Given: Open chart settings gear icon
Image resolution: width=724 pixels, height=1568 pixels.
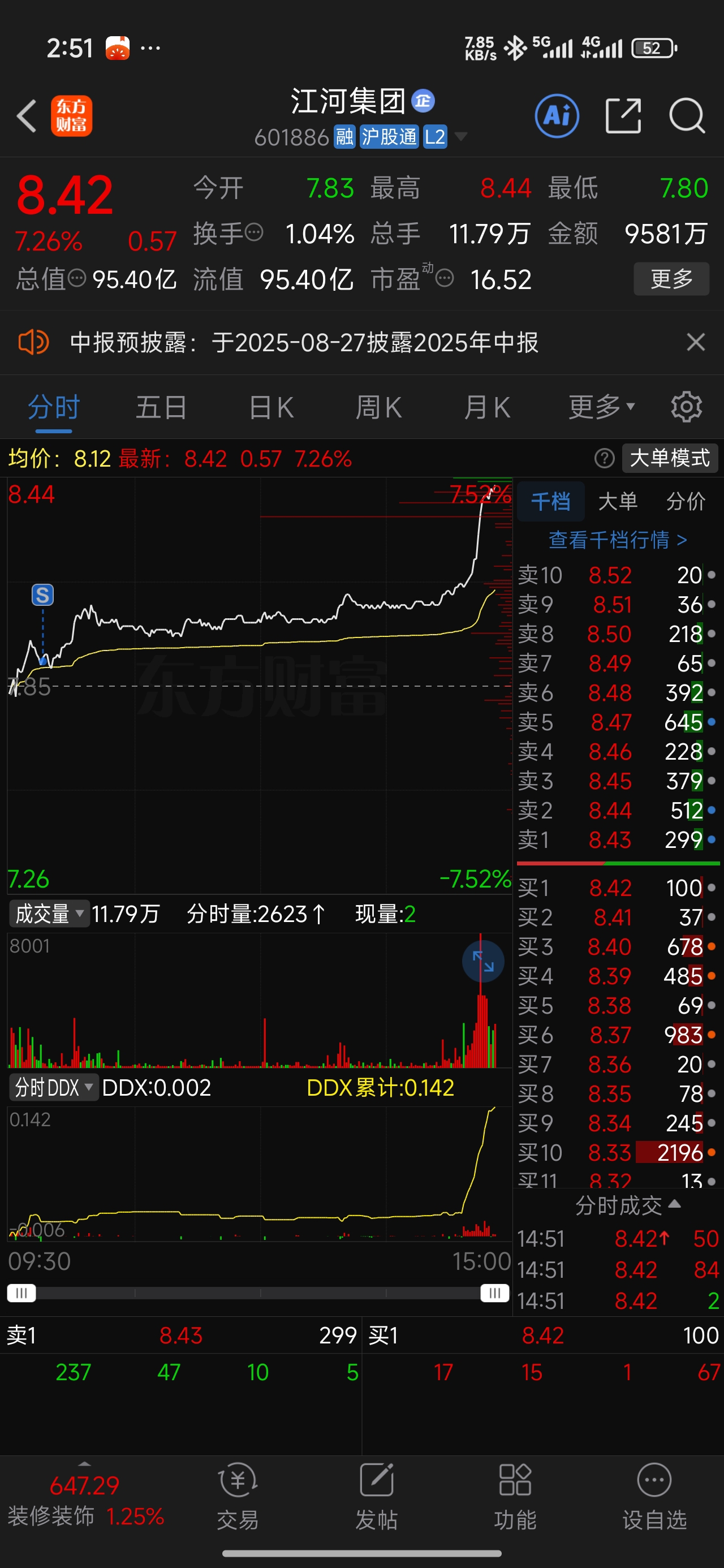Looking at the screenshot, I should pyautogui.click(x=686, y=407).
